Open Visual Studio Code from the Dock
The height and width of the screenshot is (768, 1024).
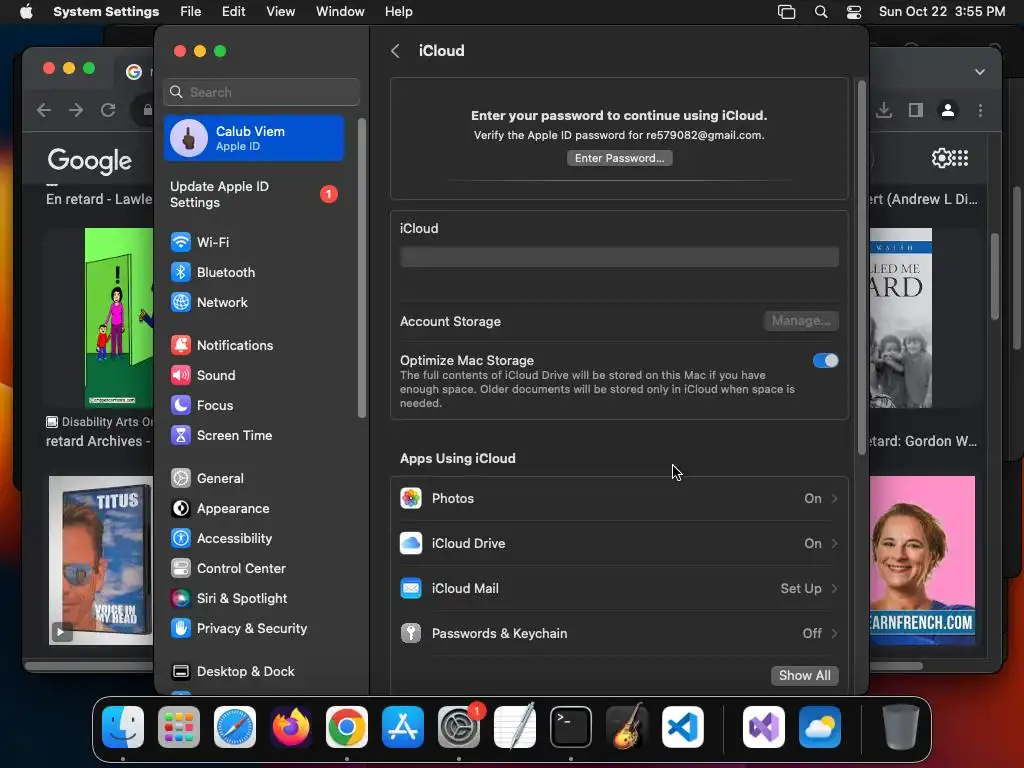coord(683,727)
